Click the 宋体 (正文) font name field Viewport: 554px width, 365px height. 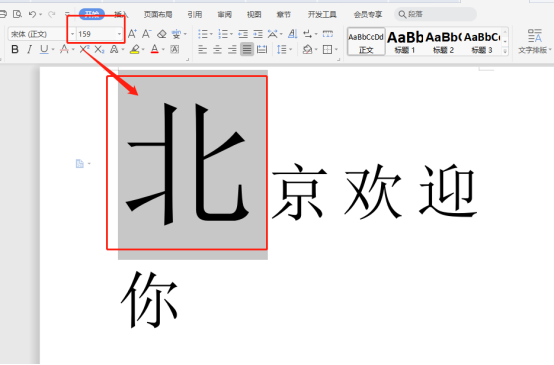click(38, 34)
